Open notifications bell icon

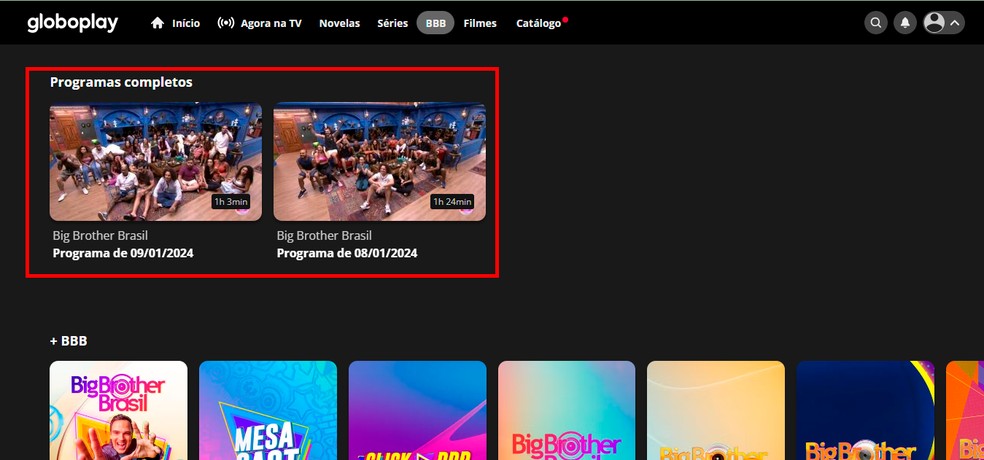[905, 23]
